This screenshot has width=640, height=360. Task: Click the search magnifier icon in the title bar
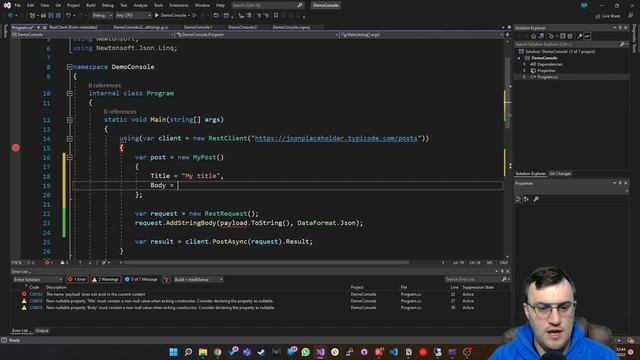click(300, 5)
